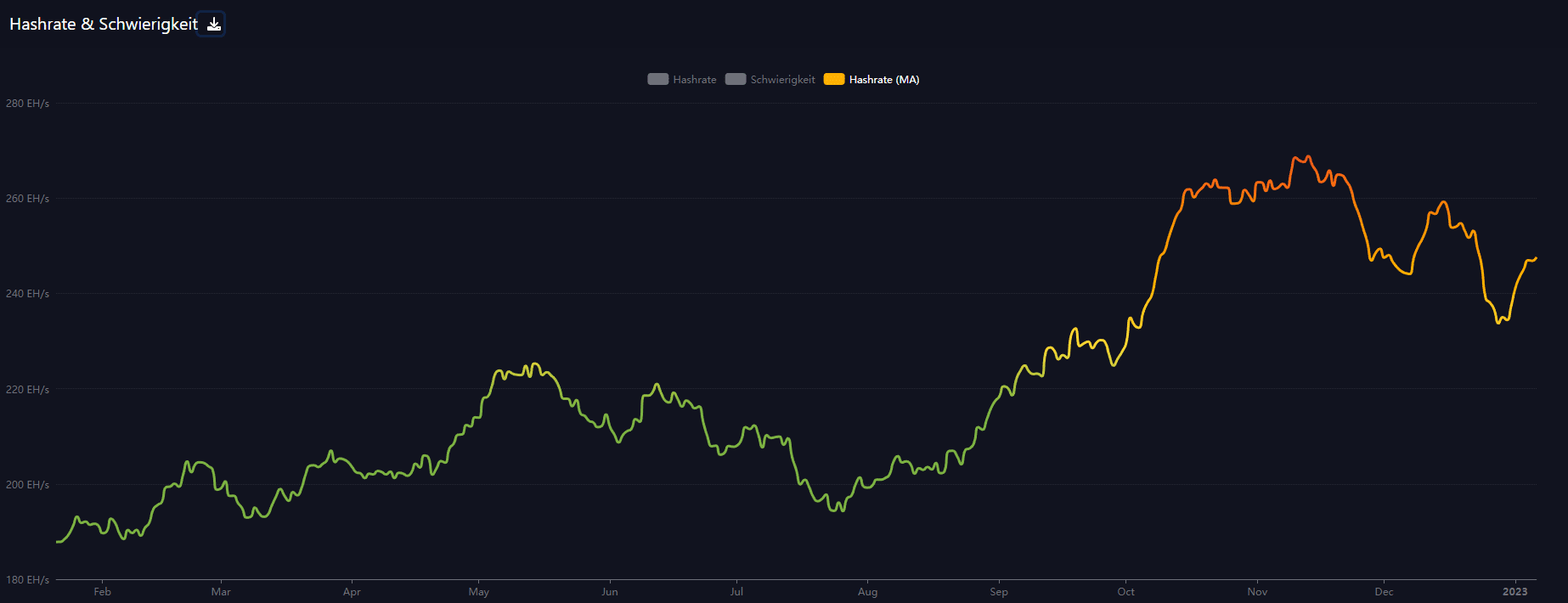The height and width of the screenshot is (603, 1568).
Task: Click the Nov label on the time axis
Action: click(x=1257, y=592)
